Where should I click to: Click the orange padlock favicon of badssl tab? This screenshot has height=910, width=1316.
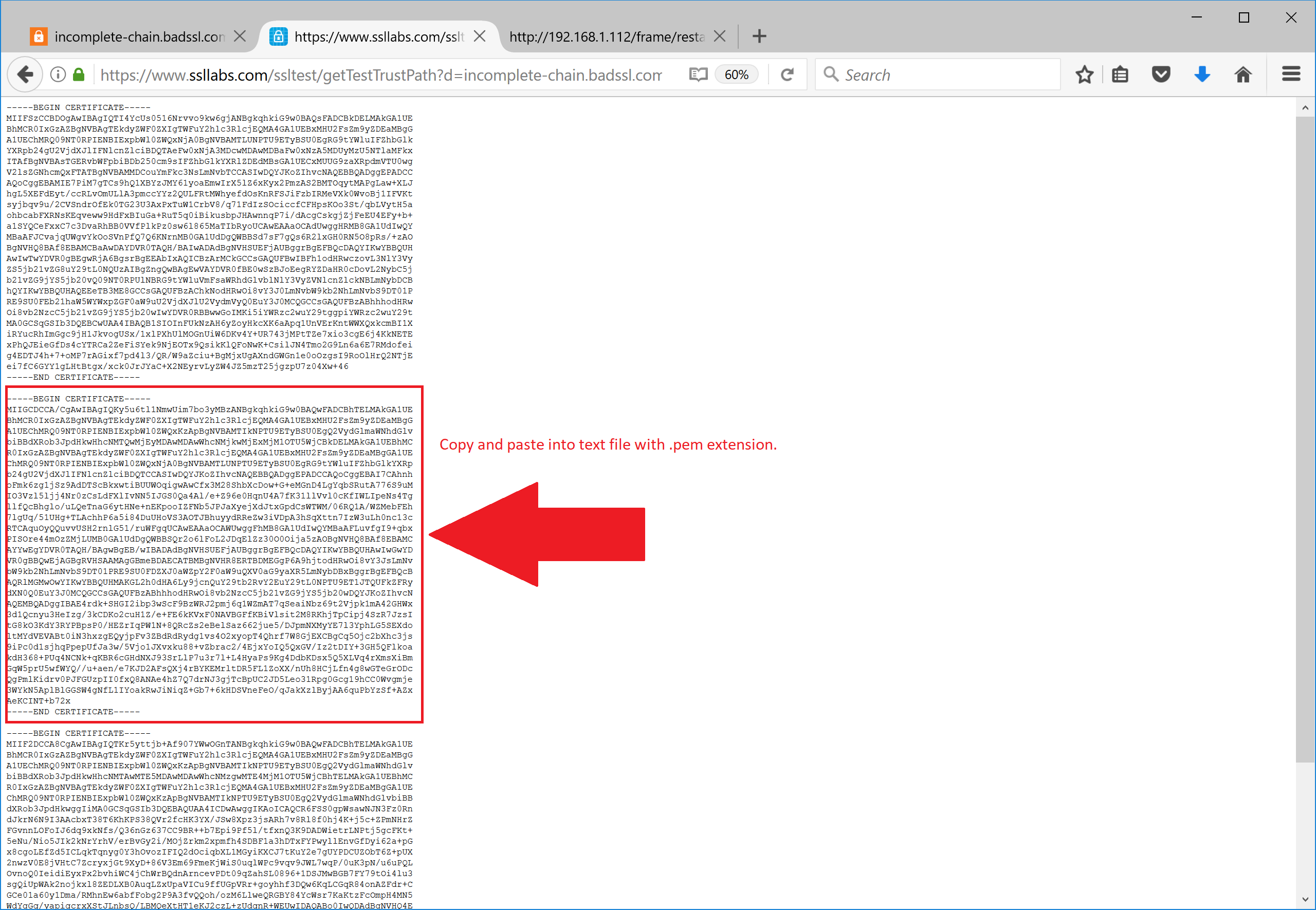[x=38, y=36]
